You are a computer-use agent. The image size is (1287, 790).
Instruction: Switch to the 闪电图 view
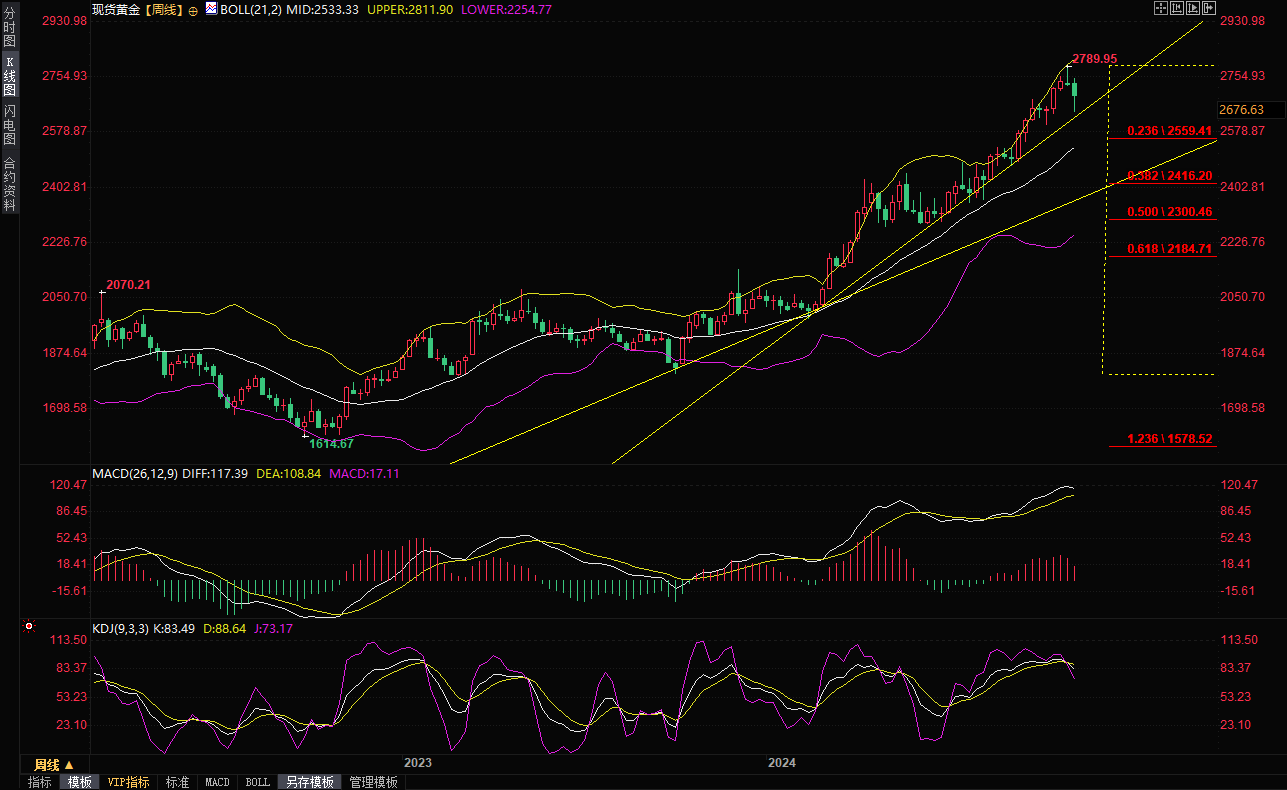point(9,125)
